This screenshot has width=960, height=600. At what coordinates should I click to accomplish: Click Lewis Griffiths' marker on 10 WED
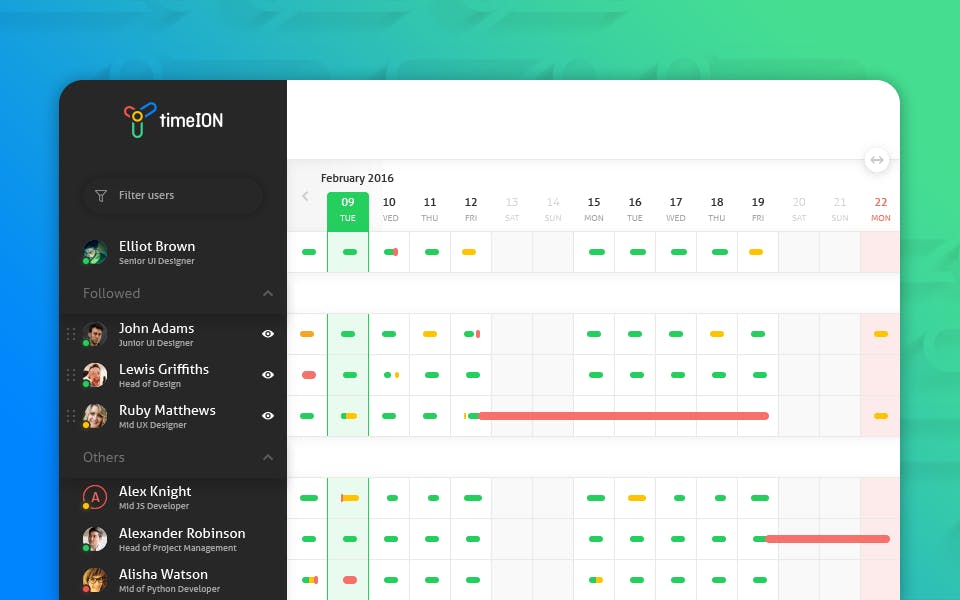391,375
